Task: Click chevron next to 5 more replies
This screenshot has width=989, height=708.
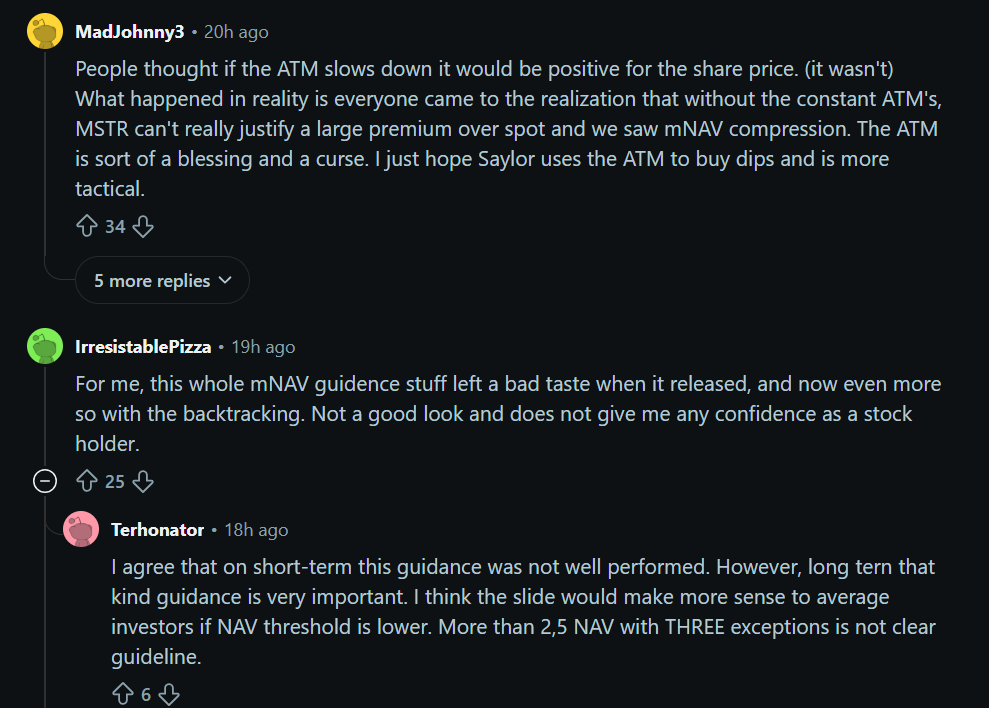Action: point(224,281)
